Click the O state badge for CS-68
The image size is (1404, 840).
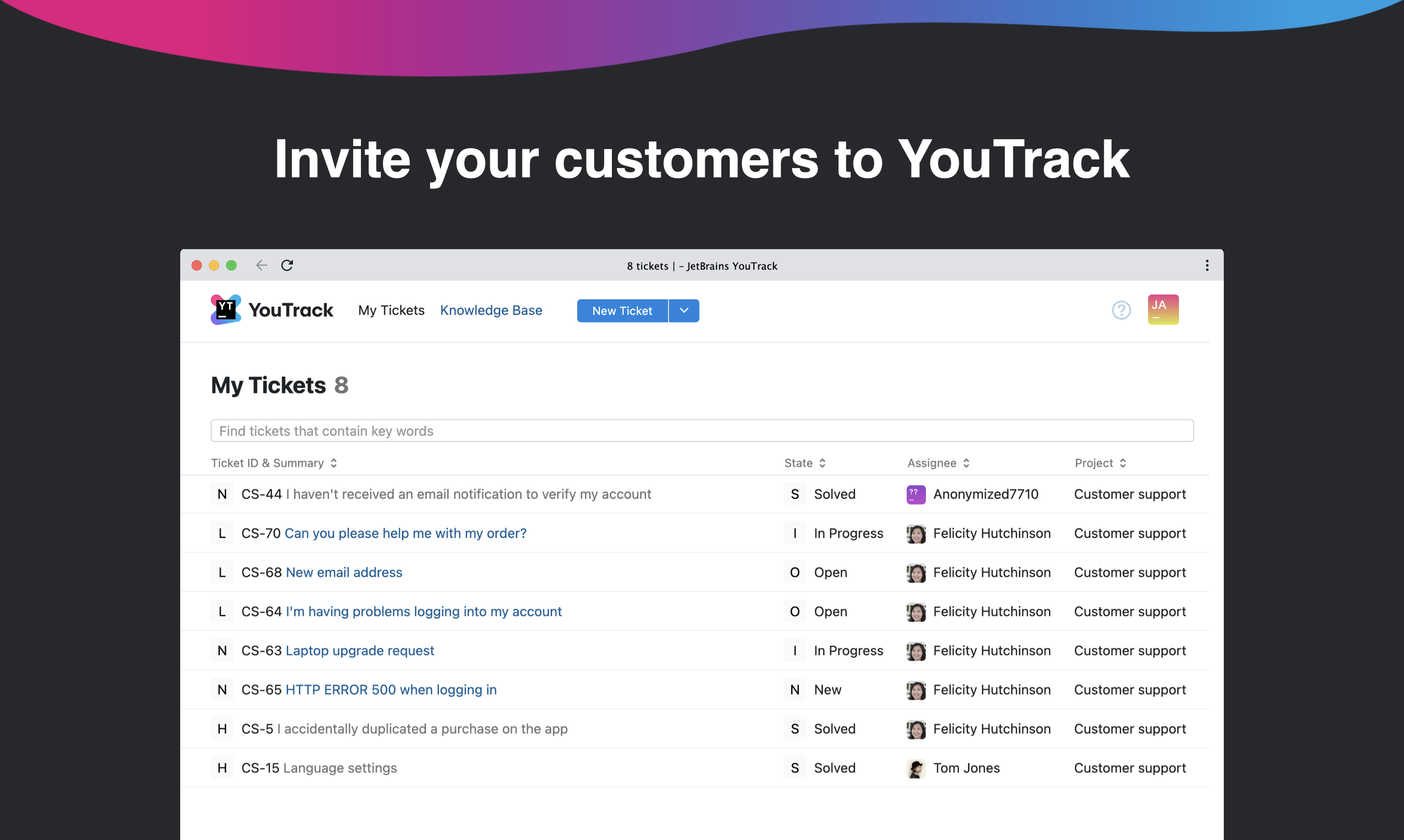[x=795, y=573]
